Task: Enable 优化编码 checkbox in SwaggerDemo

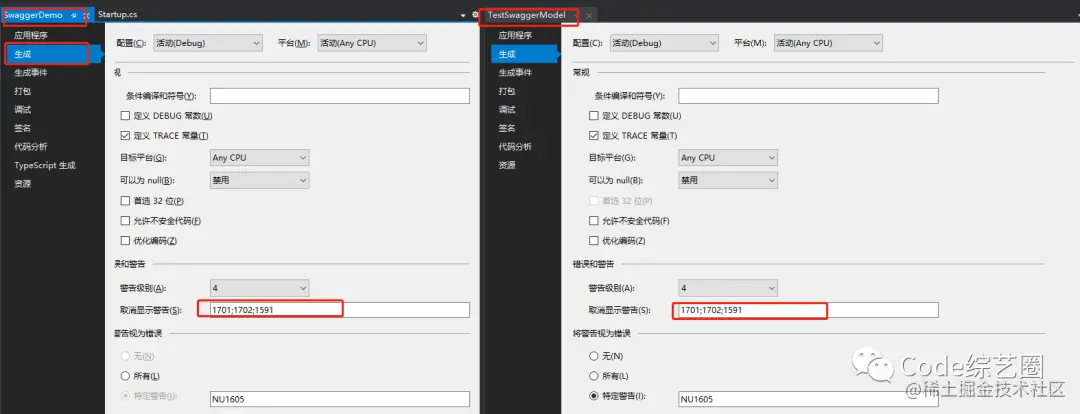Action: coord(125,240)
